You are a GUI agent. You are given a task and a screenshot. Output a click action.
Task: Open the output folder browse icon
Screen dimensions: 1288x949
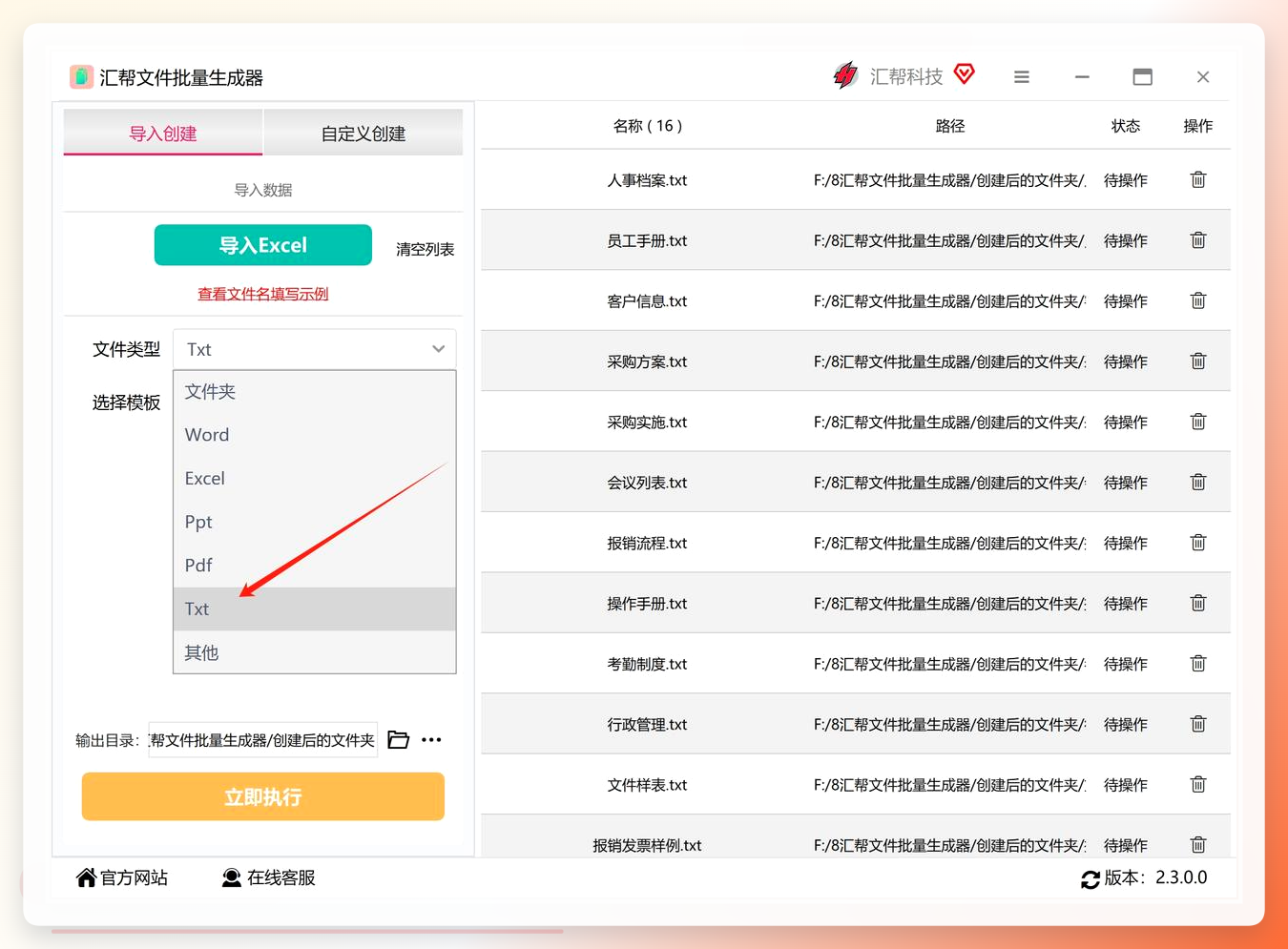[399, 740]
